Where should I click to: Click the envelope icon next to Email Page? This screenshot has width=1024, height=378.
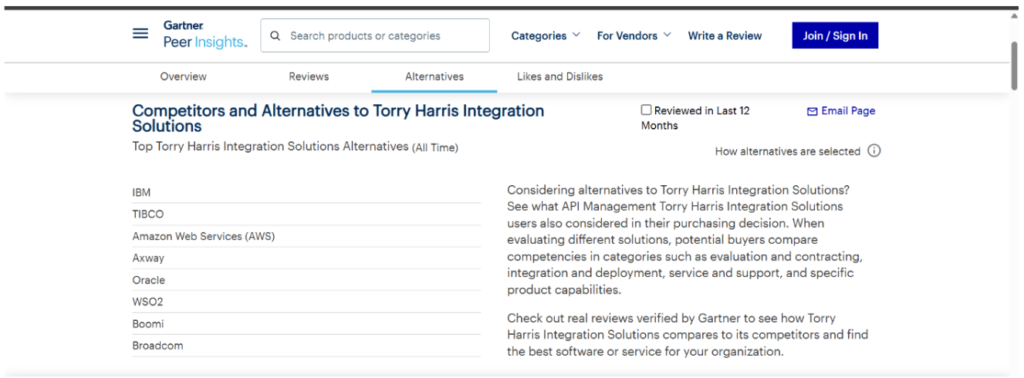[812, 112]
